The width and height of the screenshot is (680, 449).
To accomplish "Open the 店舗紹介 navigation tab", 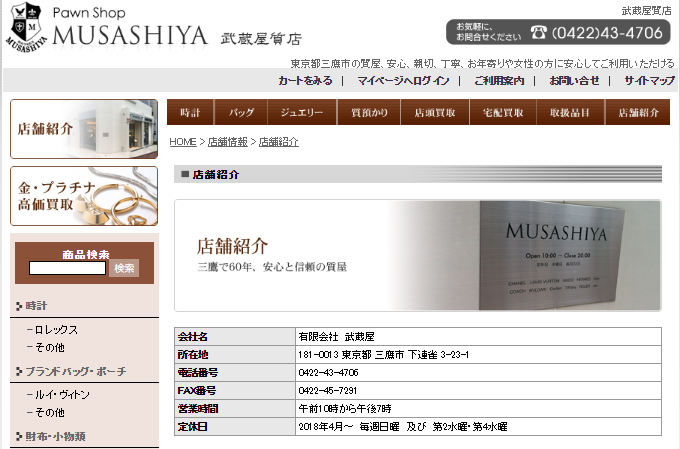I will [638, 112].
